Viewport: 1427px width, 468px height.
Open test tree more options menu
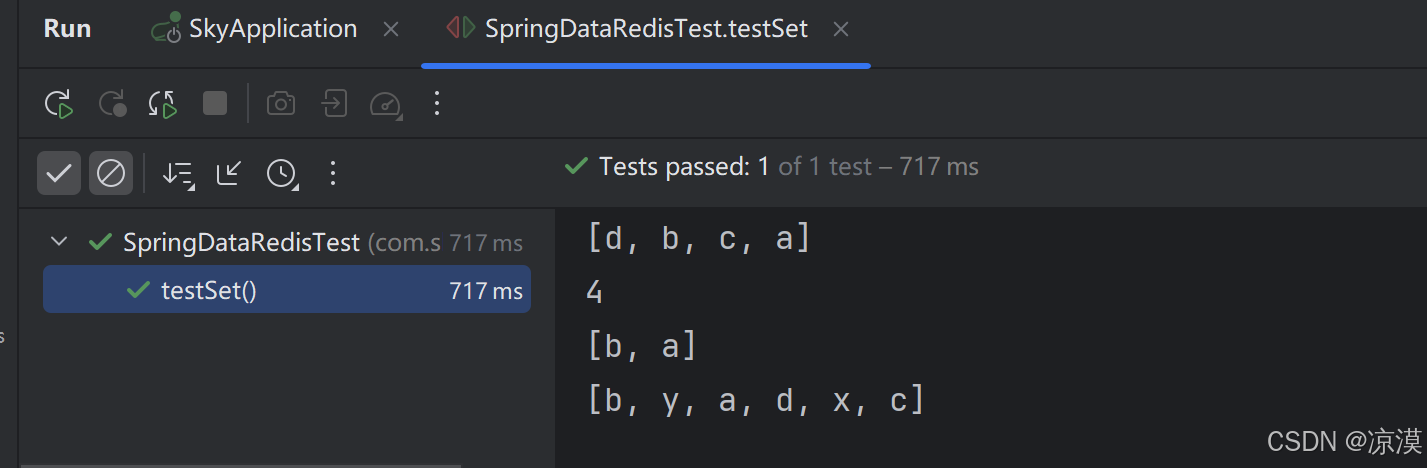pyautogui.click(x=334, y=173)
